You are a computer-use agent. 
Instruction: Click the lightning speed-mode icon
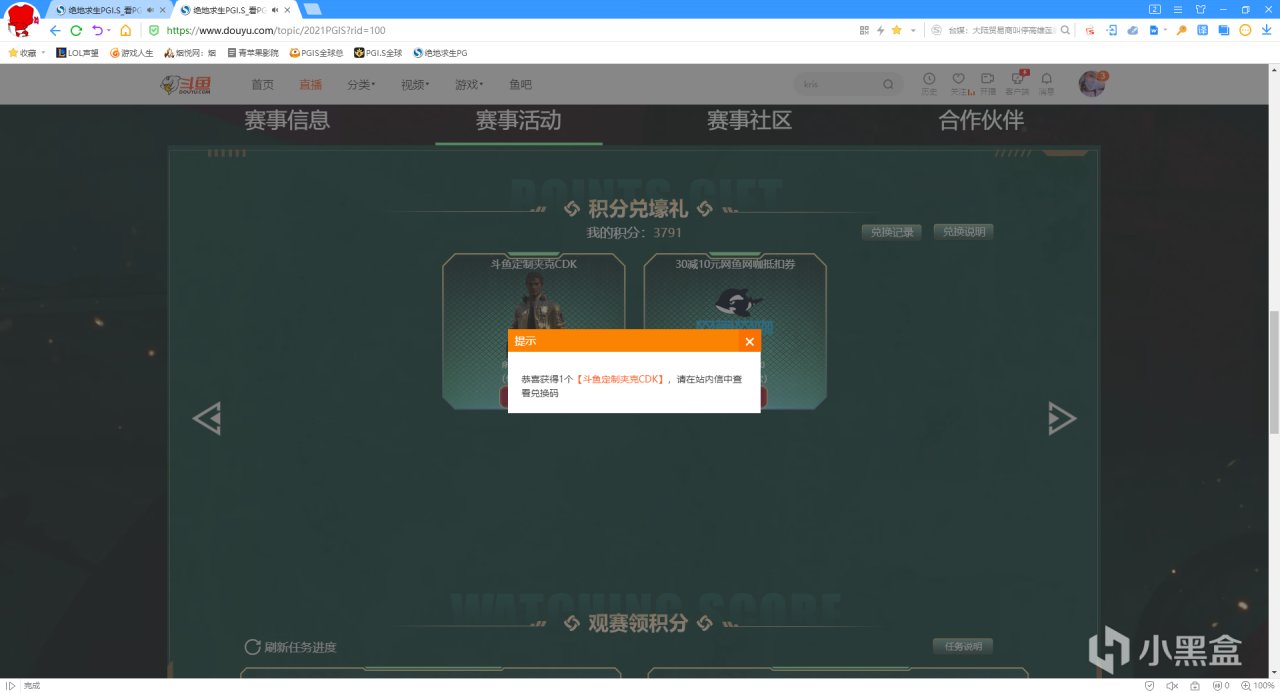[x=880, y=30]
